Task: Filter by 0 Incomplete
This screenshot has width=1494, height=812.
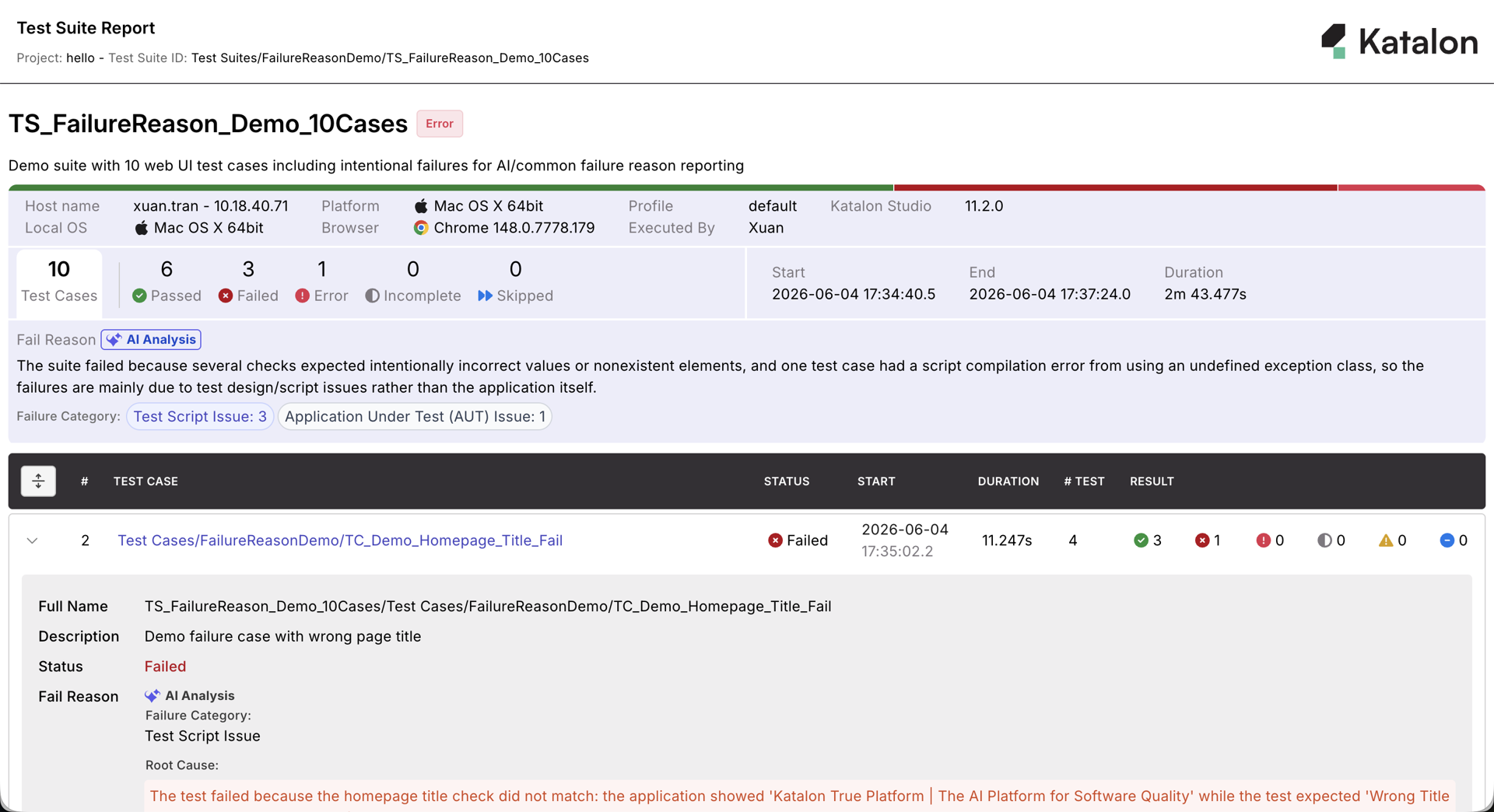Action: pos(412,282)
